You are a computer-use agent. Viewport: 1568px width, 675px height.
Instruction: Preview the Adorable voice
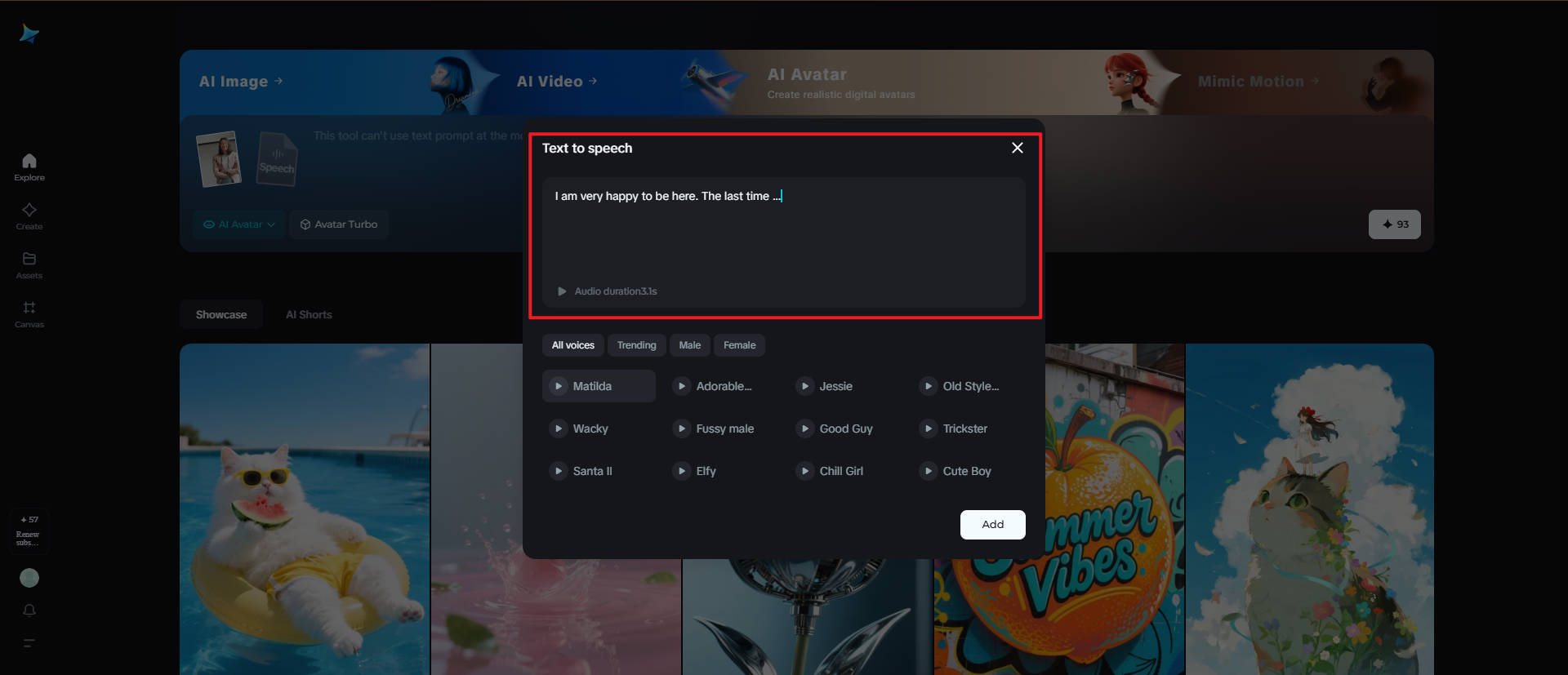682,386
